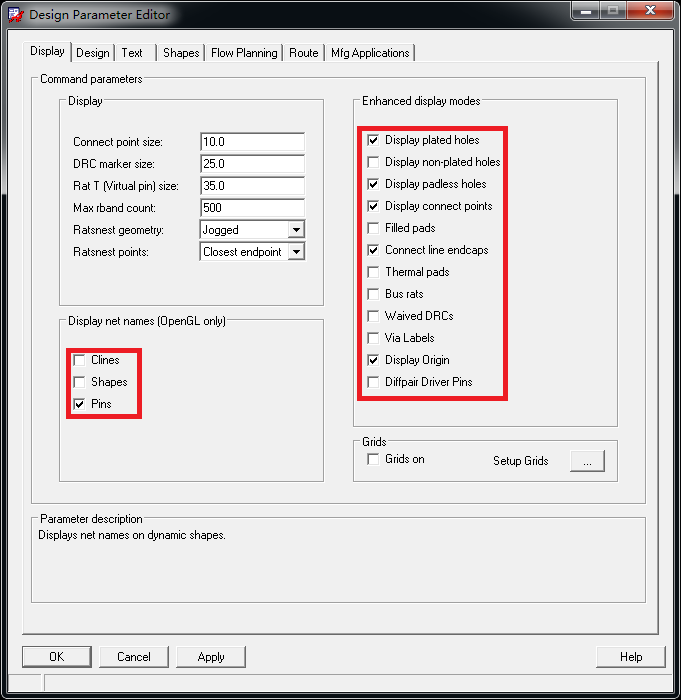
Task: Check Display non-plated holes
Action: click(373, 162)
